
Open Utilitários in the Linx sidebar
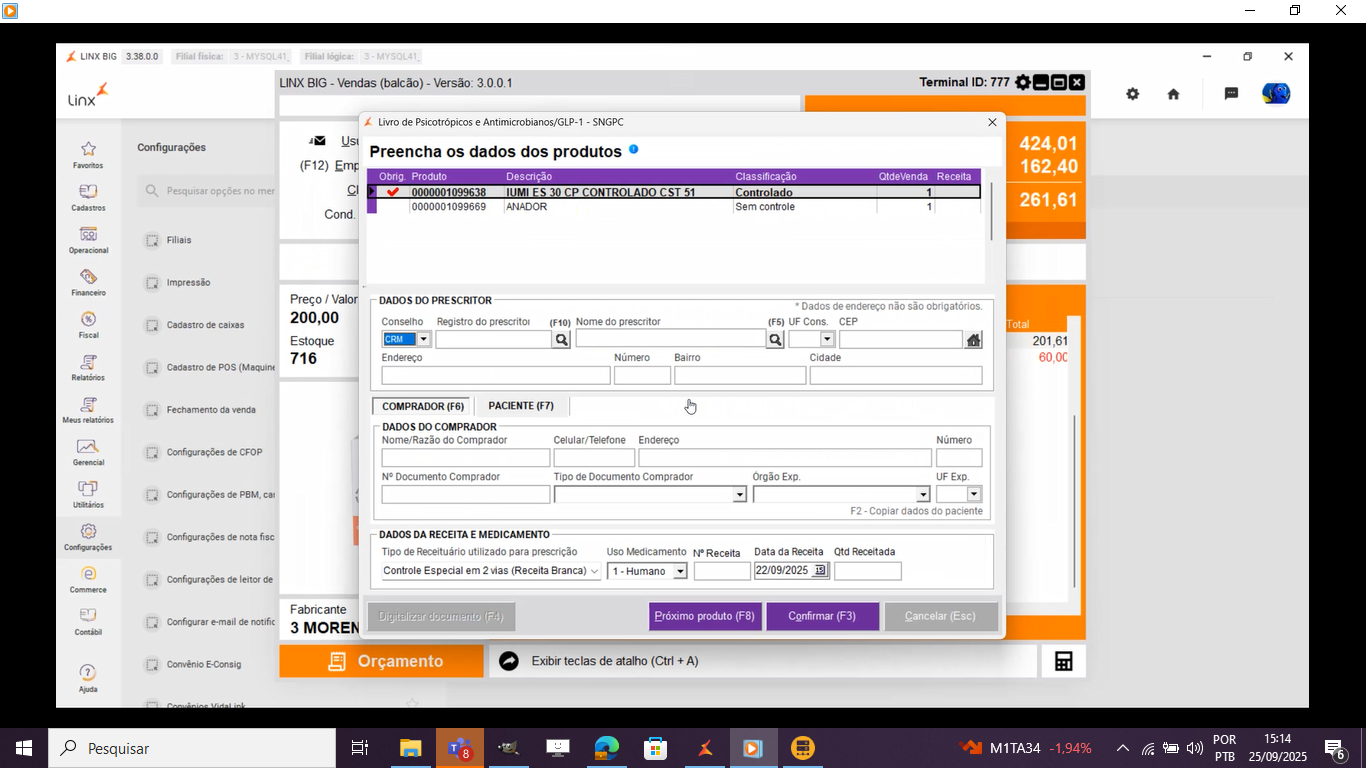[88, 494]
